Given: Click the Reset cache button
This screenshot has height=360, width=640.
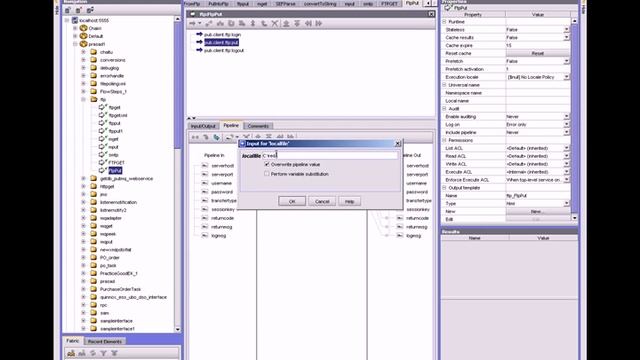Looking at the screenshot, I should coord(538,53).
